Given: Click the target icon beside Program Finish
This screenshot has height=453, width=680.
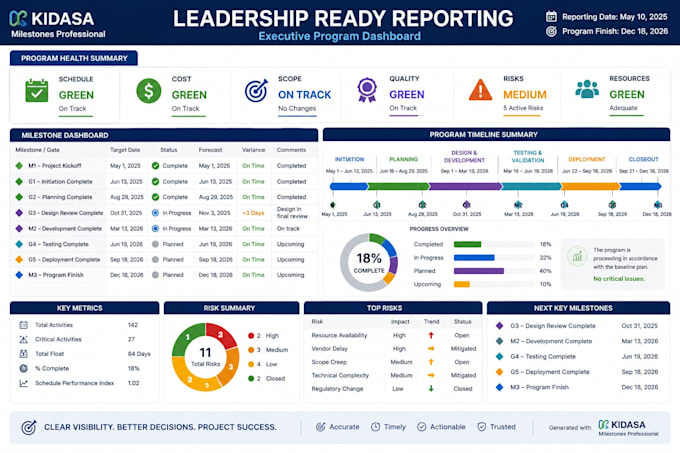Looking at the screenshot, I should [551, 31].
